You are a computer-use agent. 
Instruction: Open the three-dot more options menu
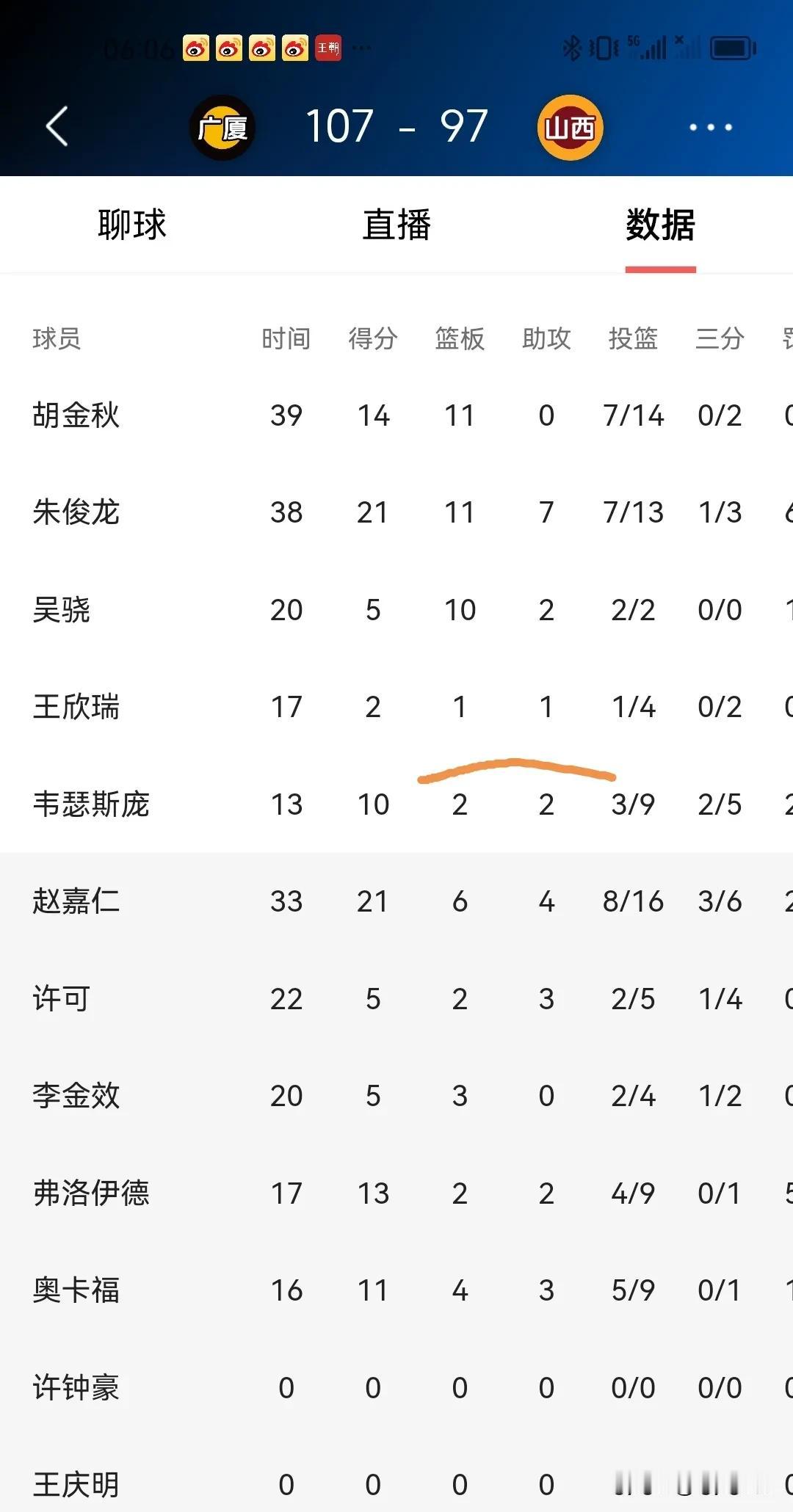click(710, 127)
